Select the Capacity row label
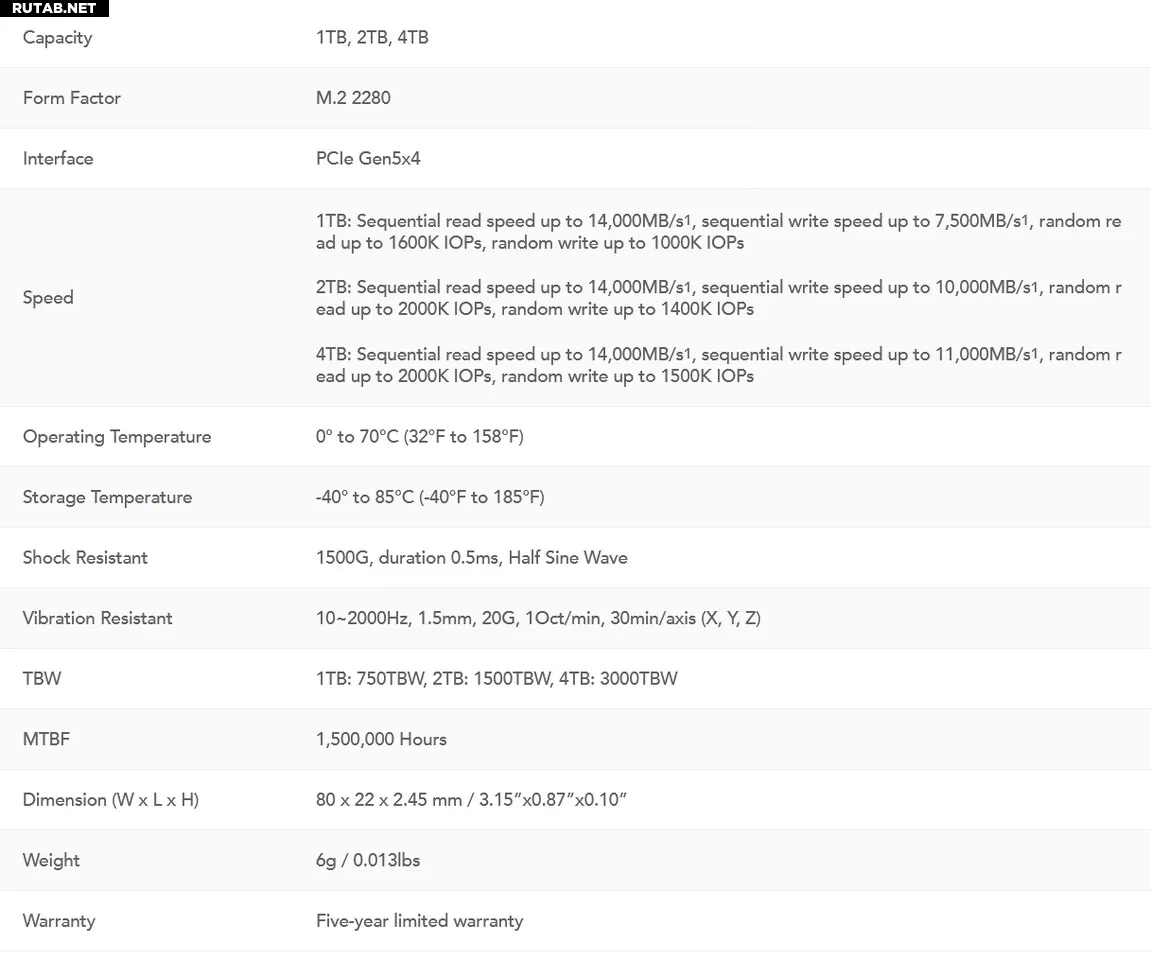The width and height of the screenshot is (1151, 960). [x=57, y=37]
